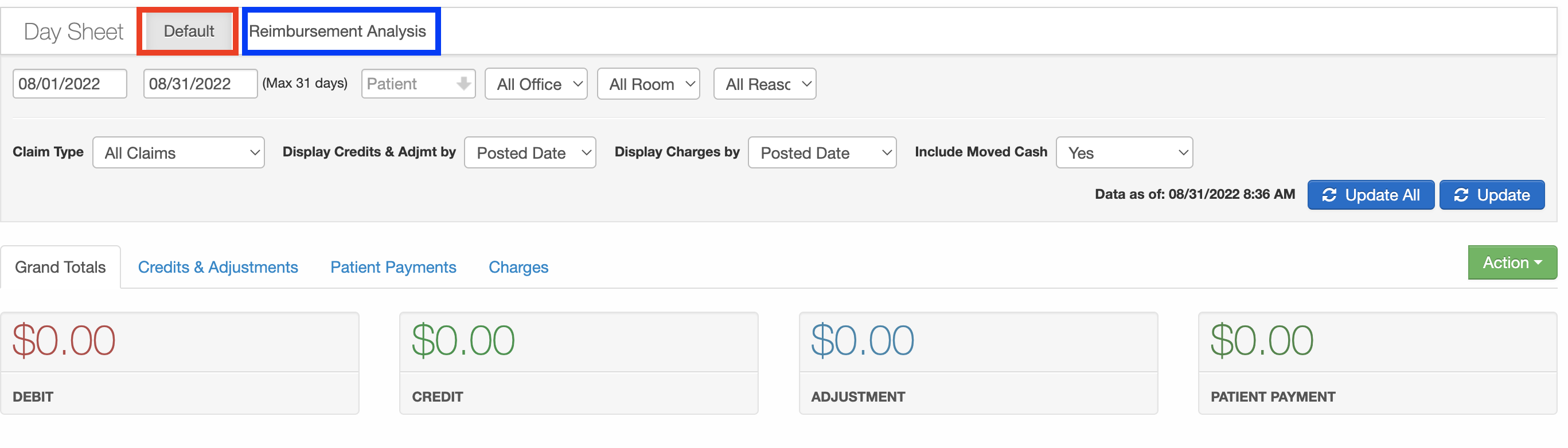Click the Update button
Viewport: 1568px width, 448px height.
pyautogui.click(x=1491, y=195)
